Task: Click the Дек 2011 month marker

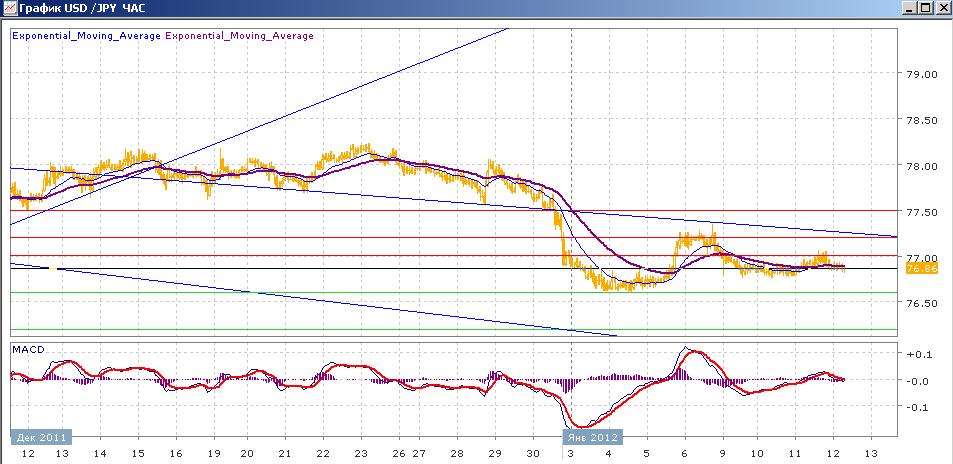Action: (41, 437)
